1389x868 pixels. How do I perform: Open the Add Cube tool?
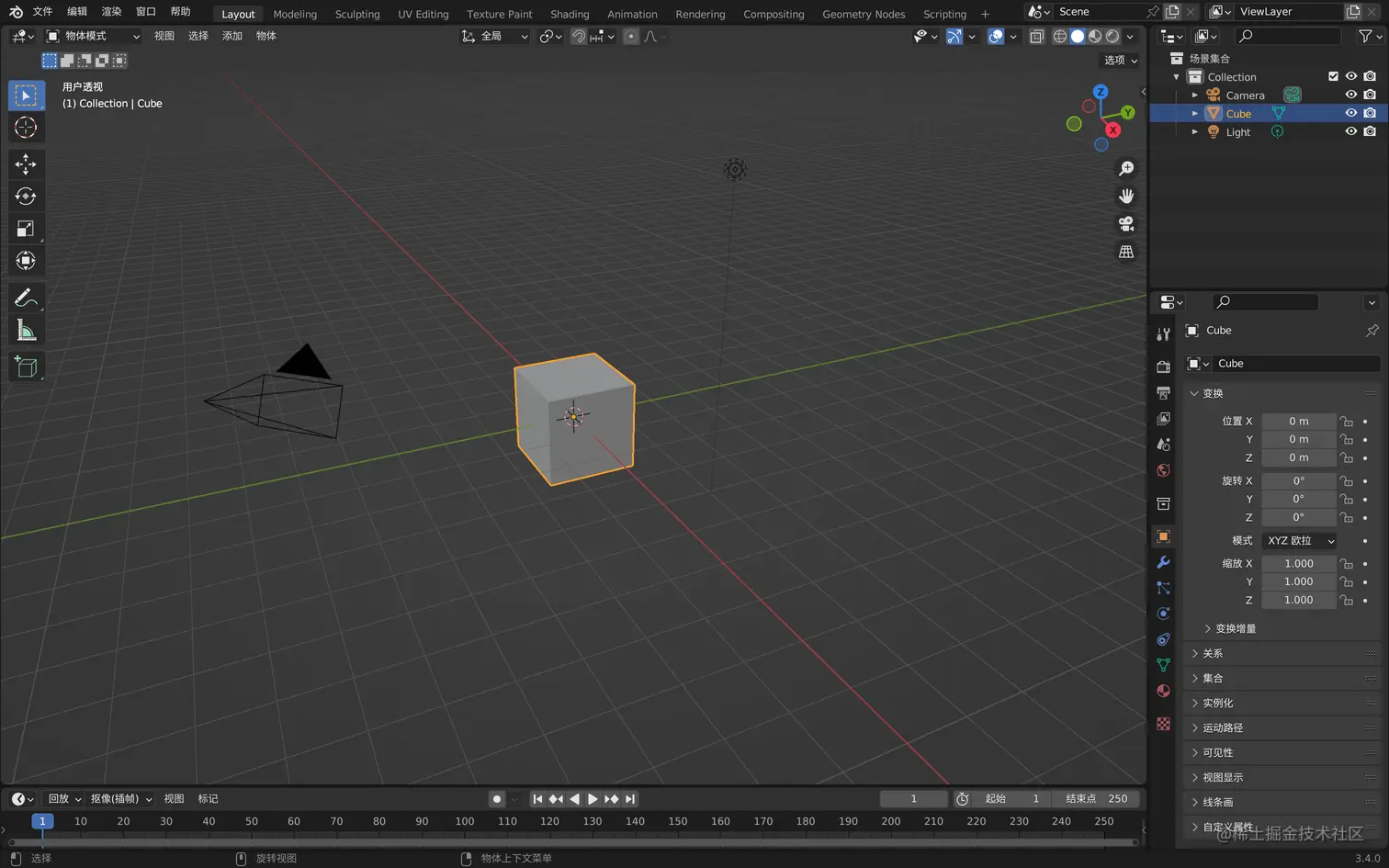(26, 366)
